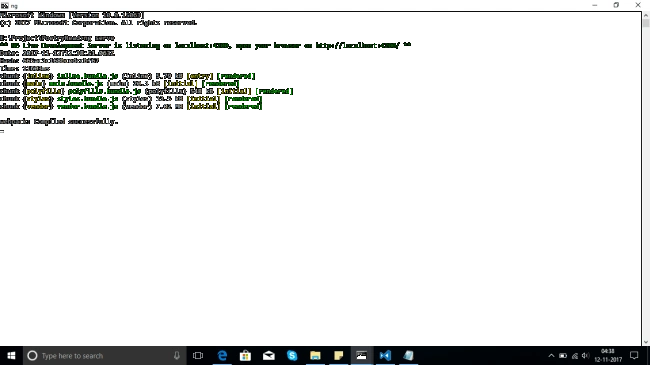Open the volume control tray icon

coord(585,355)
